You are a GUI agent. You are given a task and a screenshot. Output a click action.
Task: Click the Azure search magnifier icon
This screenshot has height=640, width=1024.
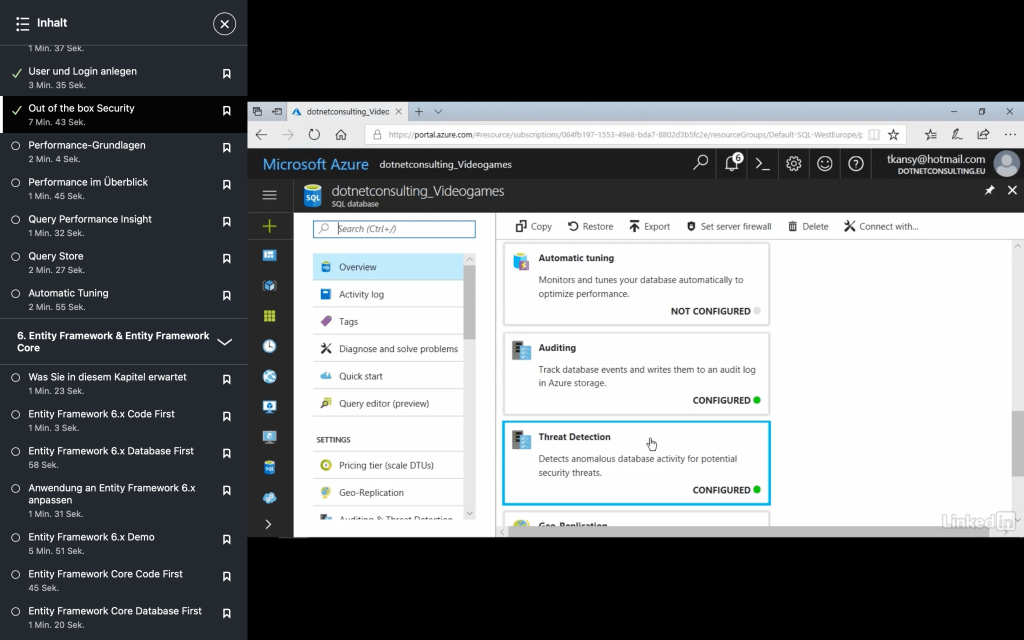tap(701, 164)
